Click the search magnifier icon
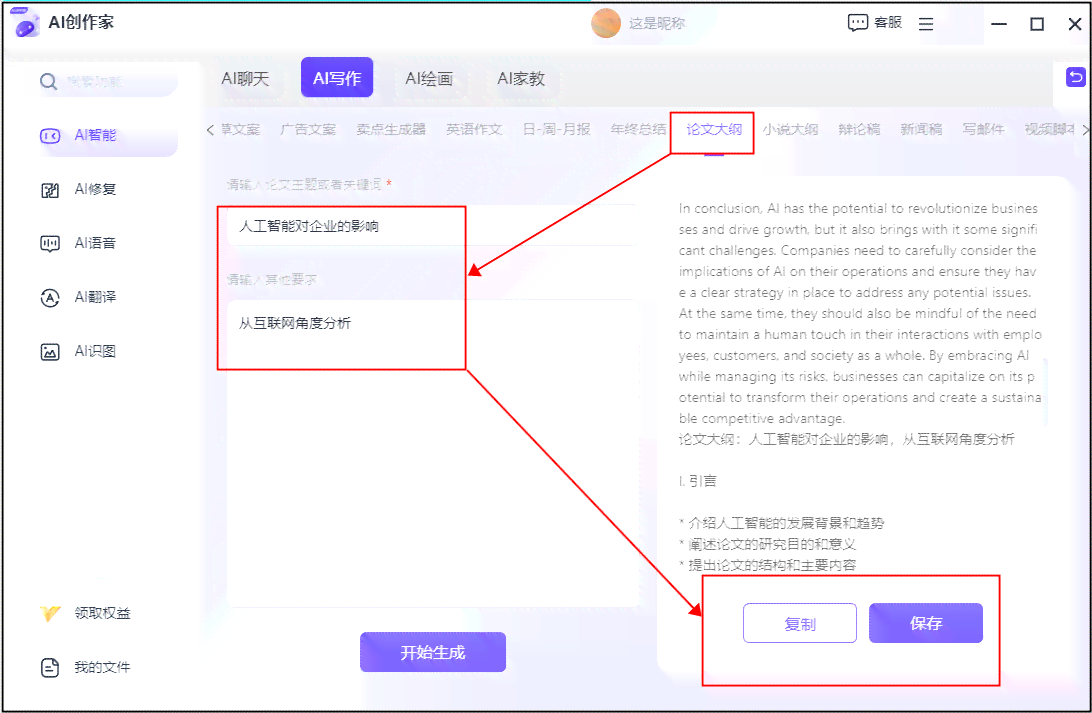 coord(48,81)
